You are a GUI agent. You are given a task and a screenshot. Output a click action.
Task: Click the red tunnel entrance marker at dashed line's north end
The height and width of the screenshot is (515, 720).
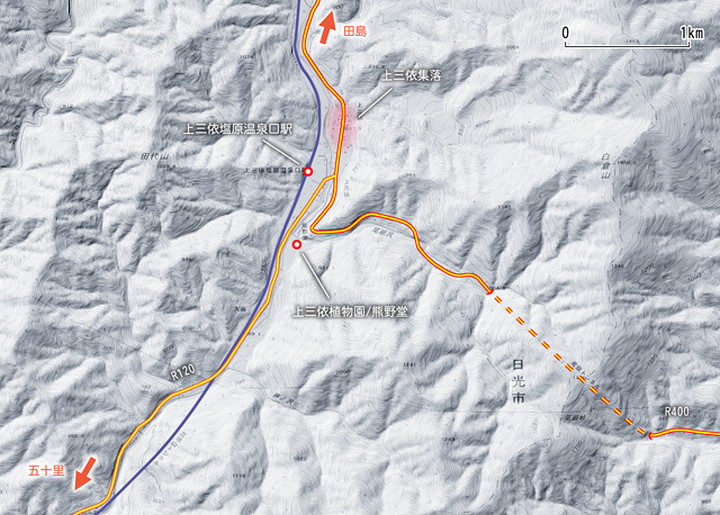tap(490, 291)
